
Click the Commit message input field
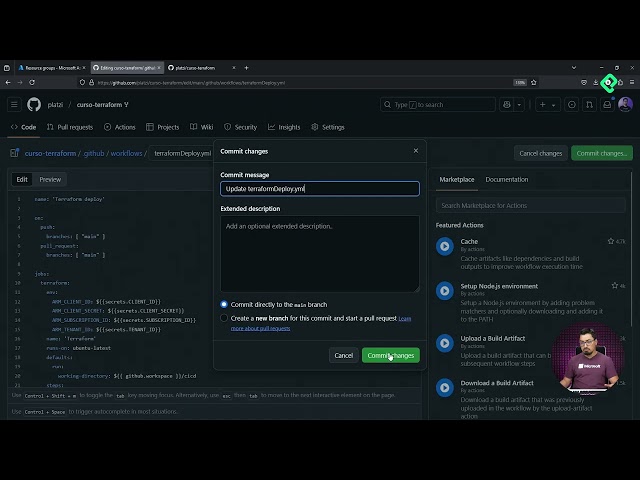tap(320, 189)
